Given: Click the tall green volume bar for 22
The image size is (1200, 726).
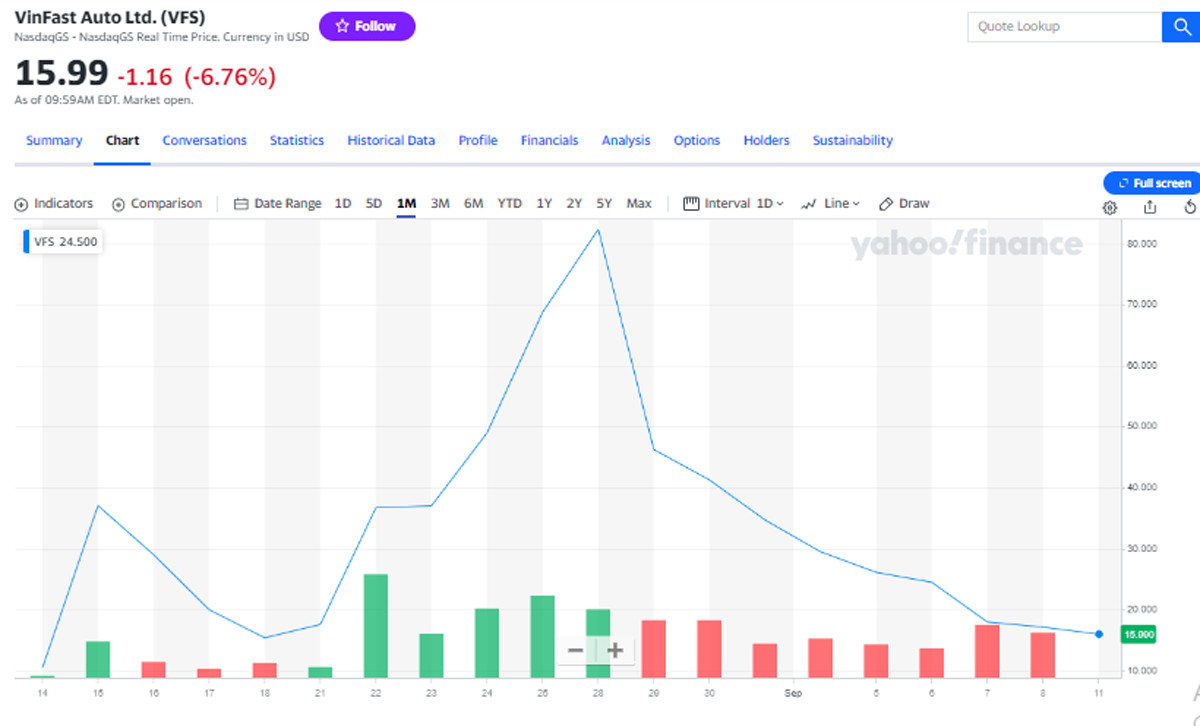Looking at the screenshot, I should click(375, 626).
